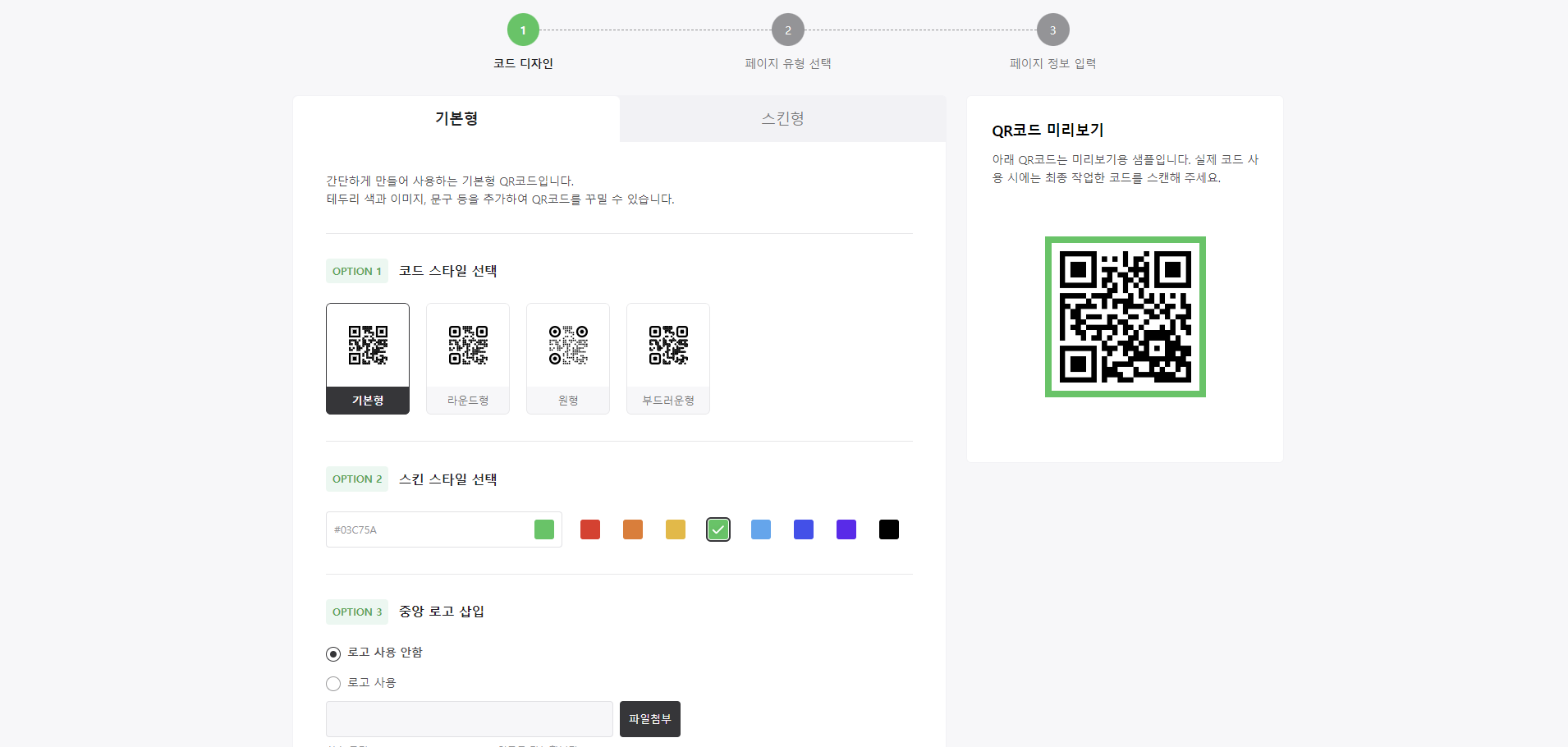Select the 라운드형 code style card

pyautogui.click(x=468, y=359)
